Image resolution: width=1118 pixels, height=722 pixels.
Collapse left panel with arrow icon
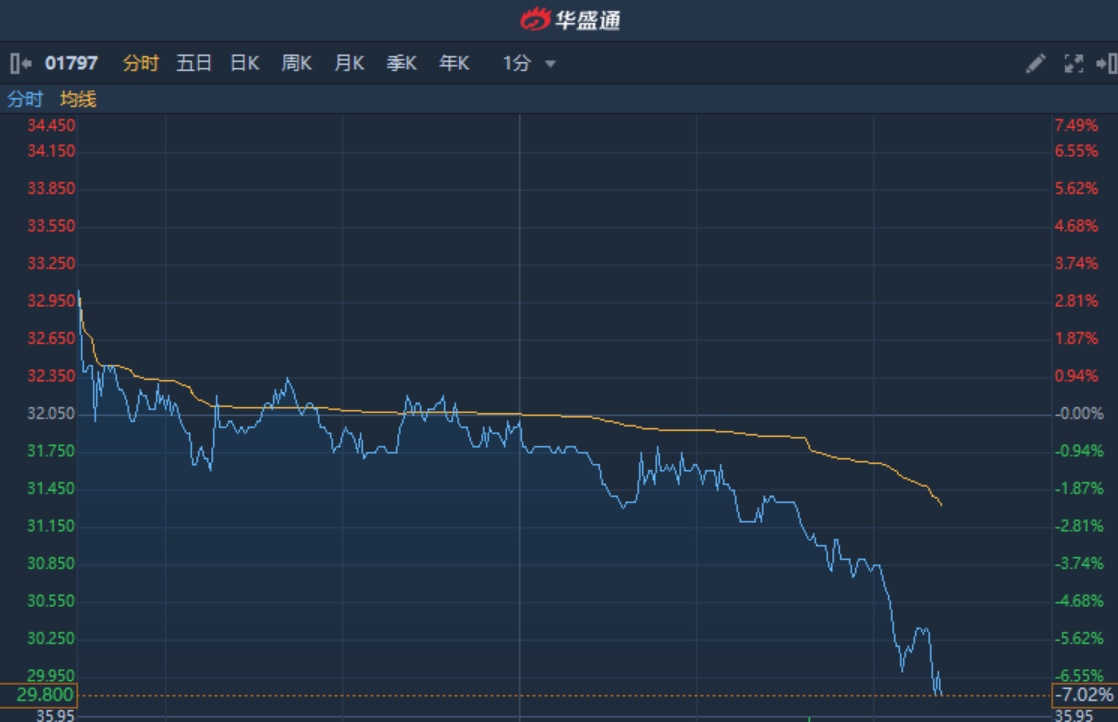click(x=20, y=63)
